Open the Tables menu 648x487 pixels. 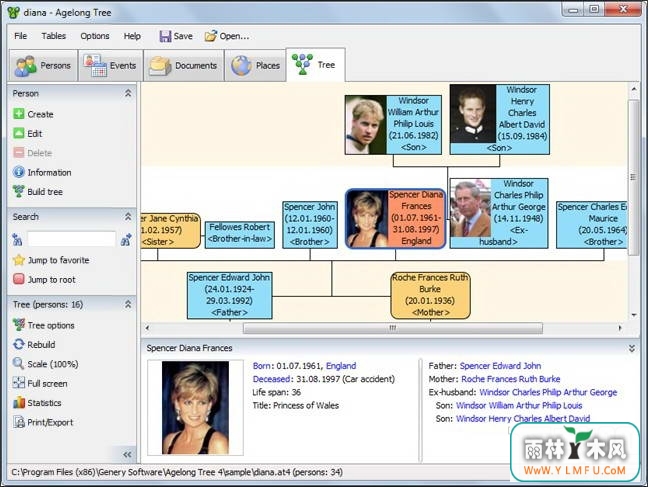[54, 36]
